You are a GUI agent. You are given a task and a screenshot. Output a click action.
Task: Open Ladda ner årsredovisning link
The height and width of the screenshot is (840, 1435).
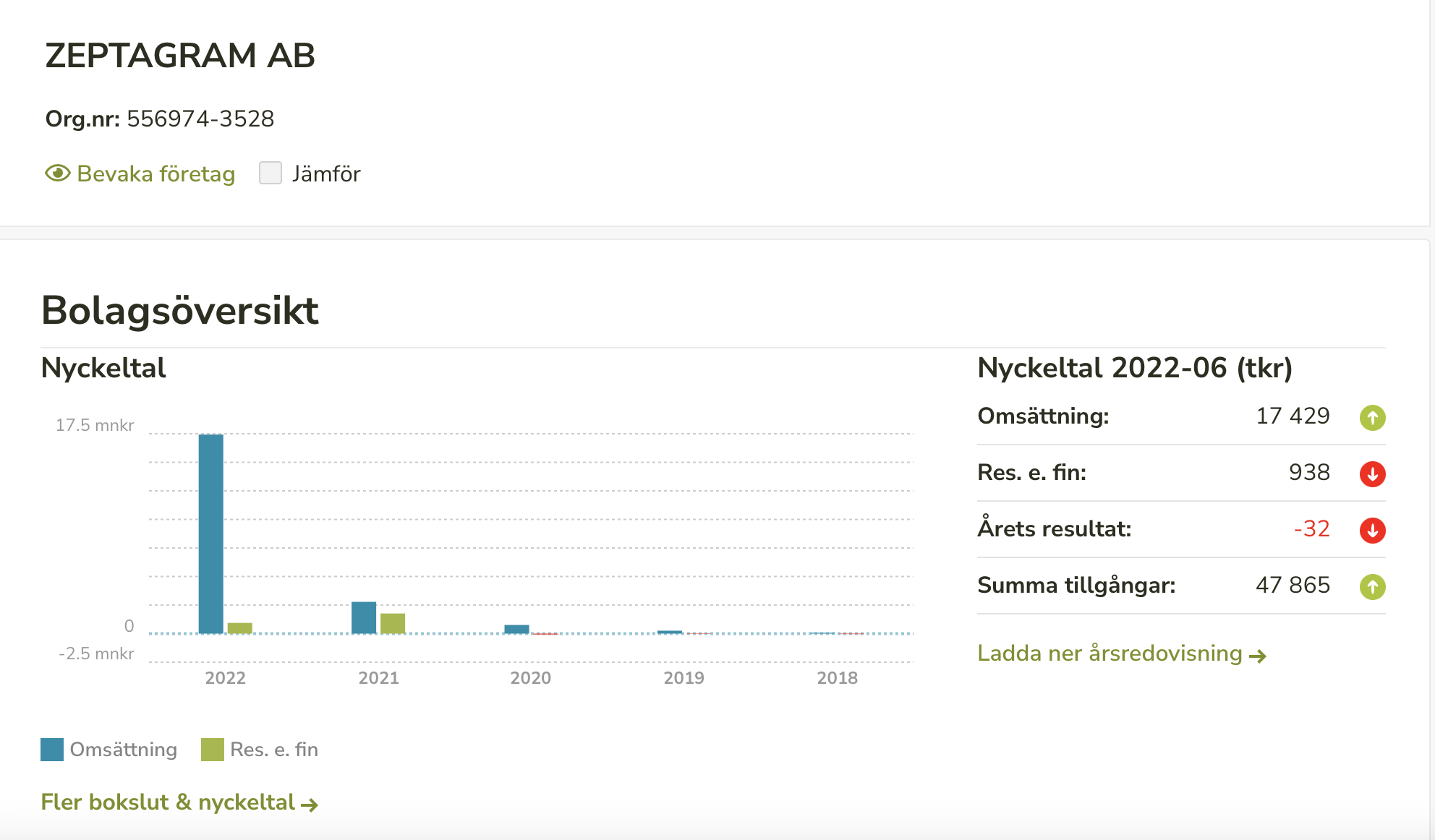1110,653
